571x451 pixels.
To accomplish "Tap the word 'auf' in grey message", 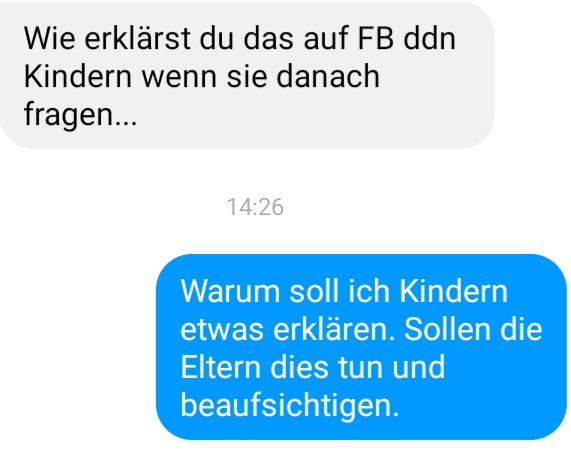I will tap(326, 38).
